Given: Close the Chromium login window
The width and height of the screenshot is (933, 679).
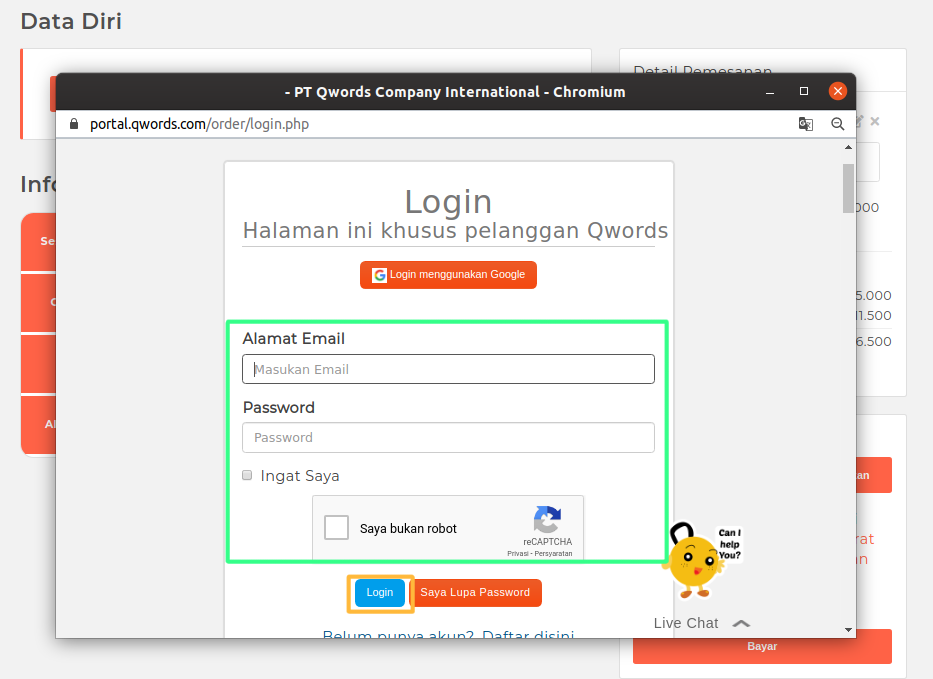Looking at the screenshot, I should click(838, 91).
